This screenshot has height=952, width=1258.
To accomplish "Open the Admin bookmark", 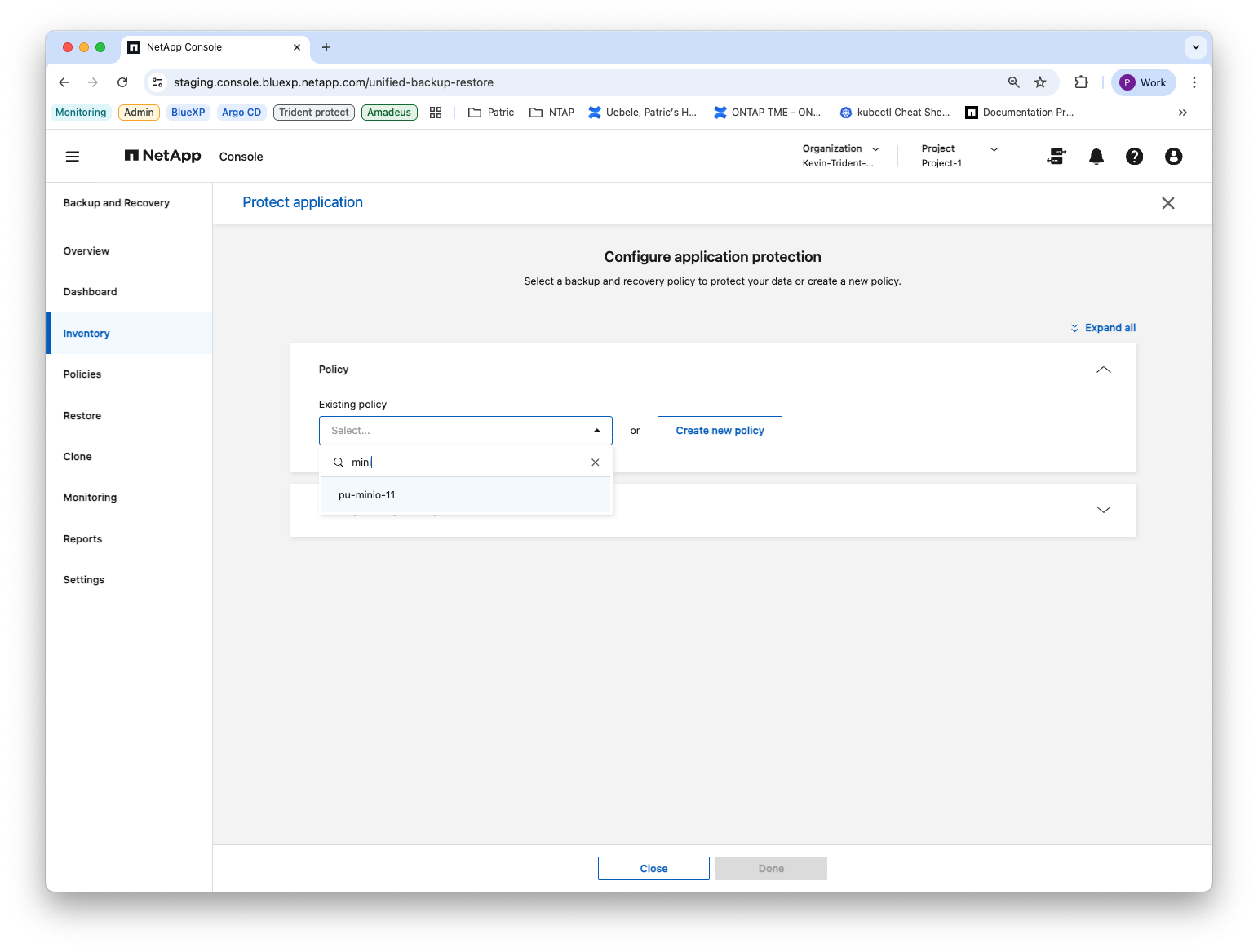I will [139, 113].
